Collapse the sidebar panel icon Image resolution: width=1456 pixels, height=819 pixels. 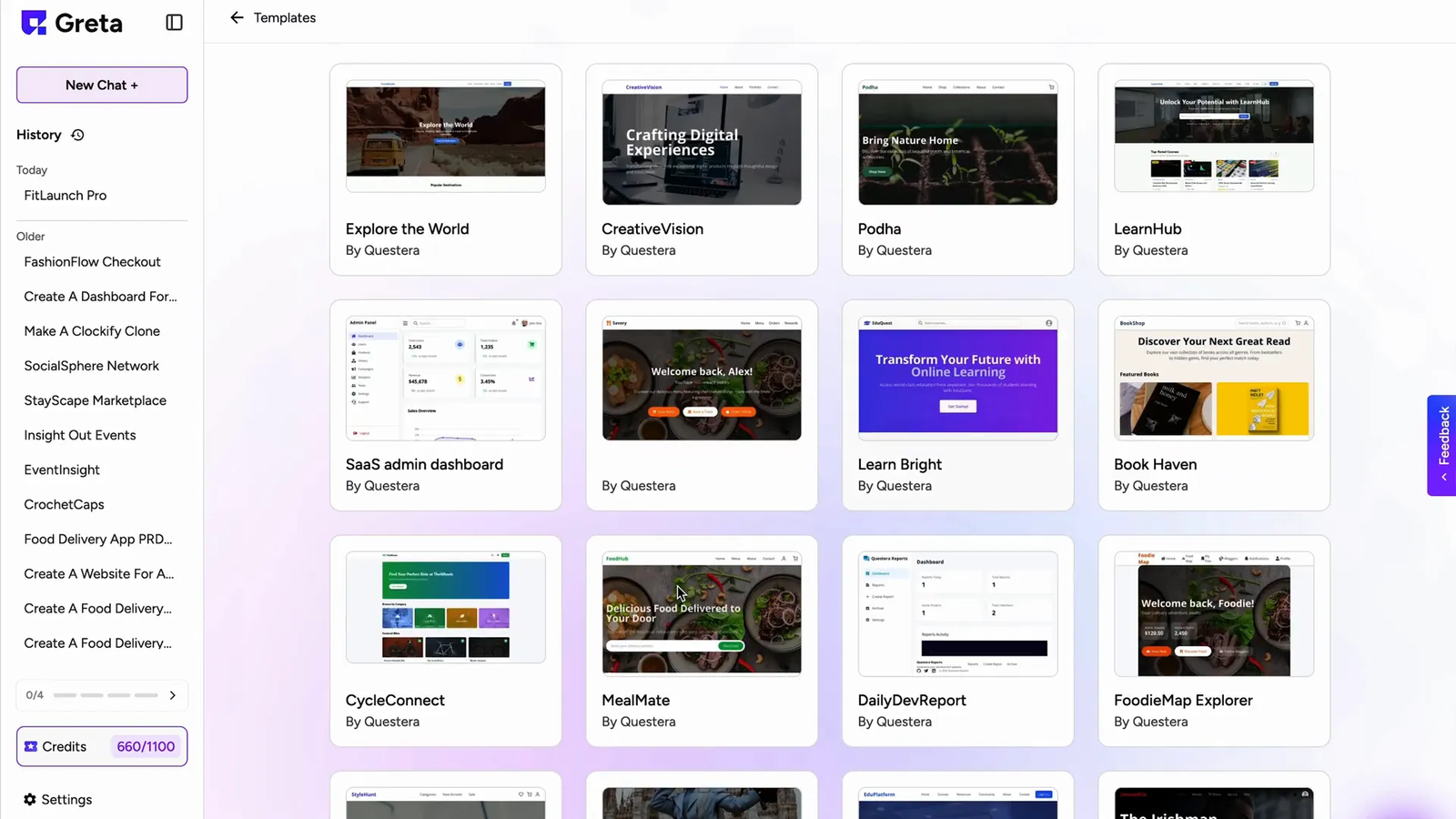click(x=174, y=23)
